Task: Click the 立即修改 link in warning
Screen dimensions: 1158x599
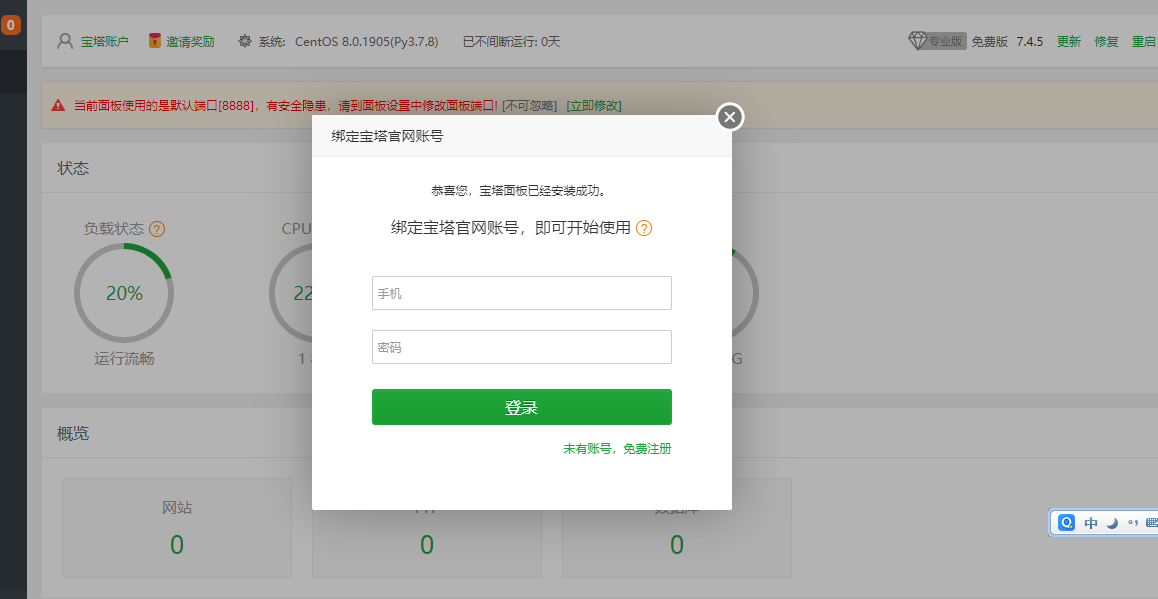Action: 594,106
